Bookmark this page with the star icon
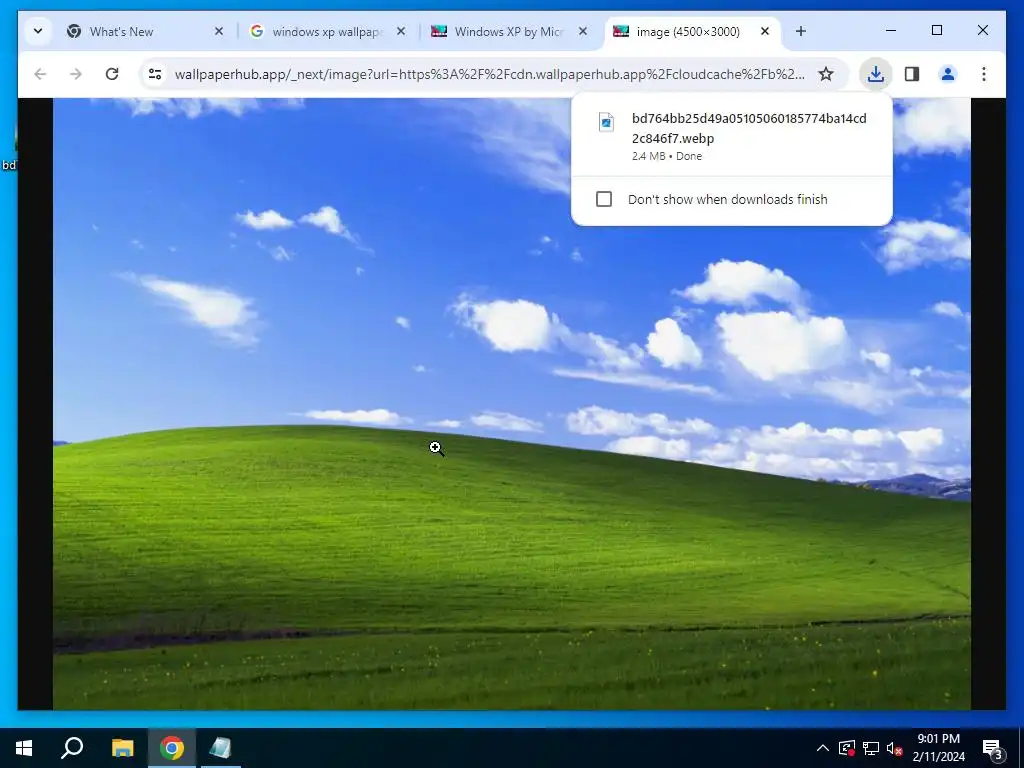 (x=826, y=74)
